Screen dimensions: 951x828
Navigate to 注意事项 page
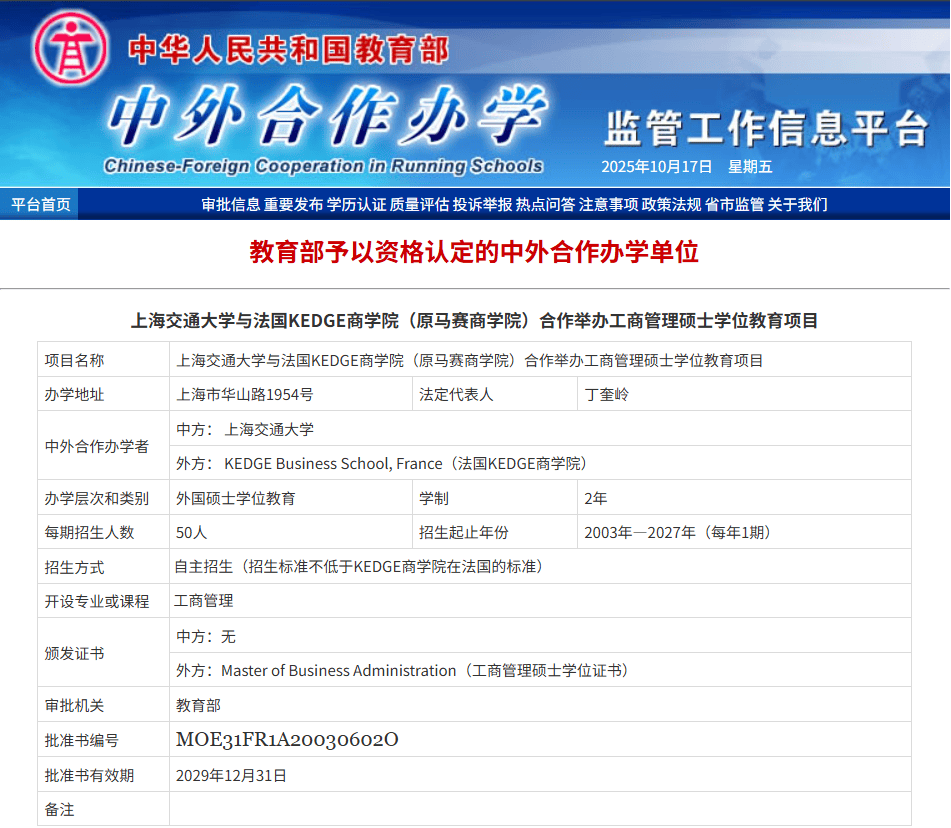click(609, 204)
